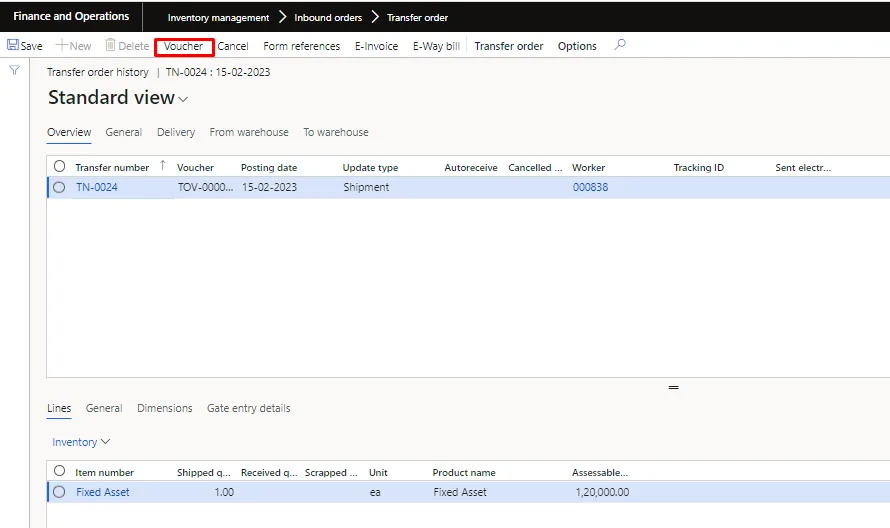This screenshot has width=890, height=528.
Task: Open the From warehouse tab
Action: [249, 132]
